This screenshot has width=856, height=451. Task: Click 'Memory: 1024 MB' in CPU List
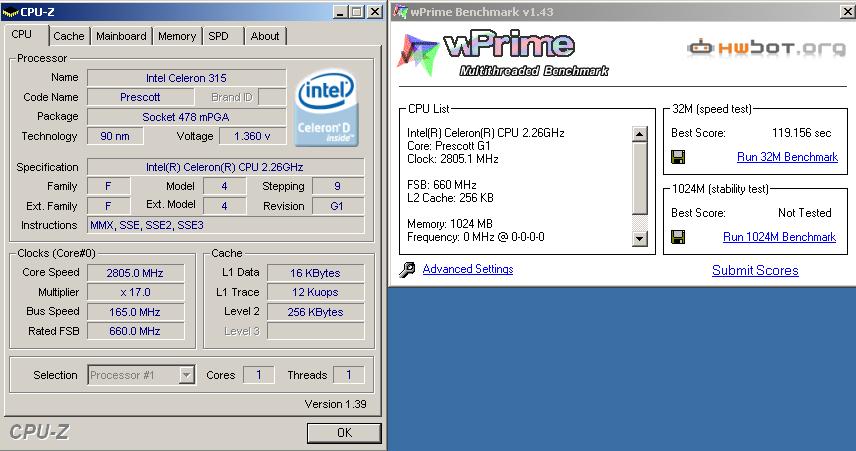450,224
